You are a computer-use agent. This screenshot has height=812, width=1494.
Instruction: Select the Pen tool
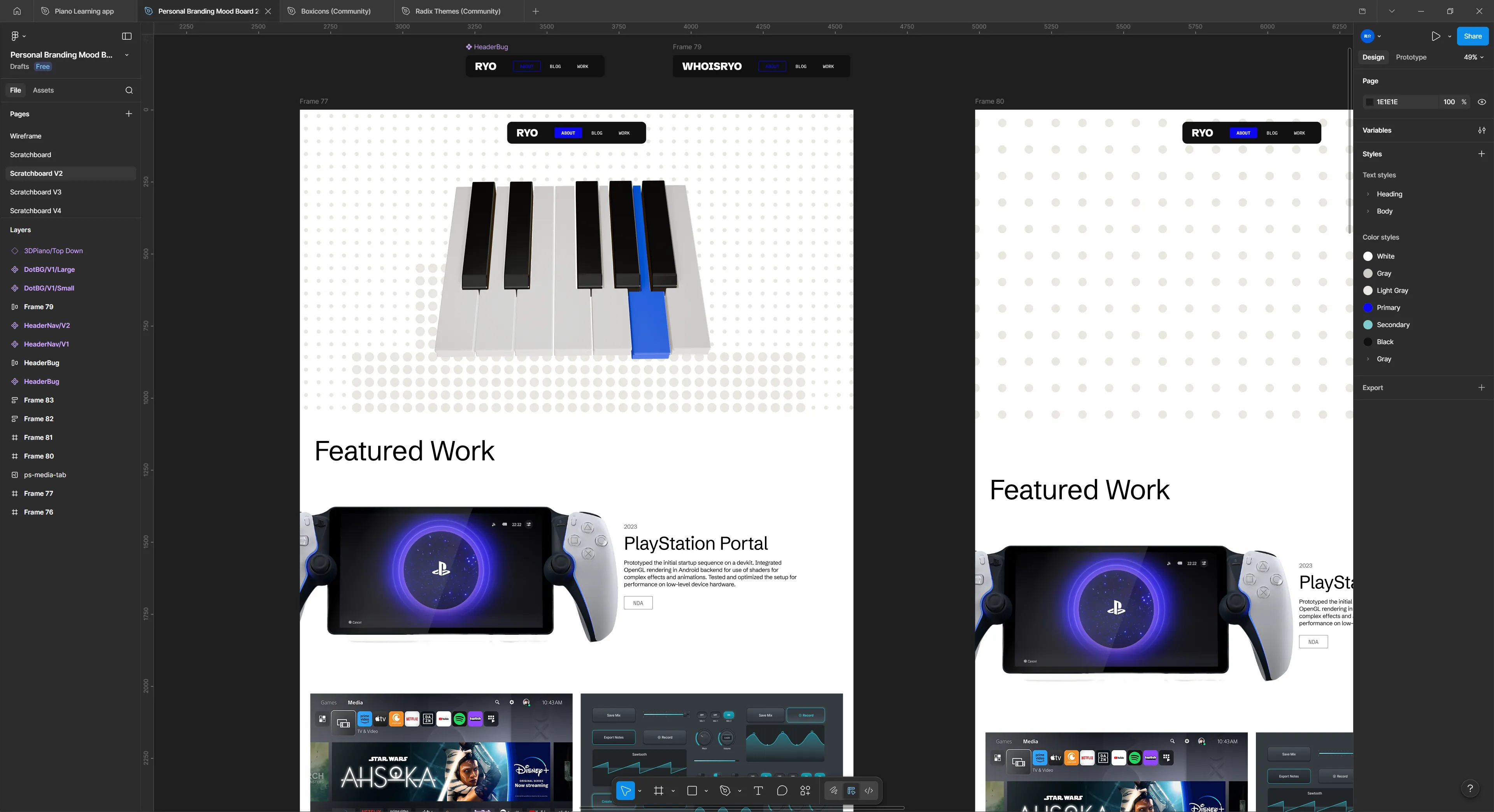[726, 791]
